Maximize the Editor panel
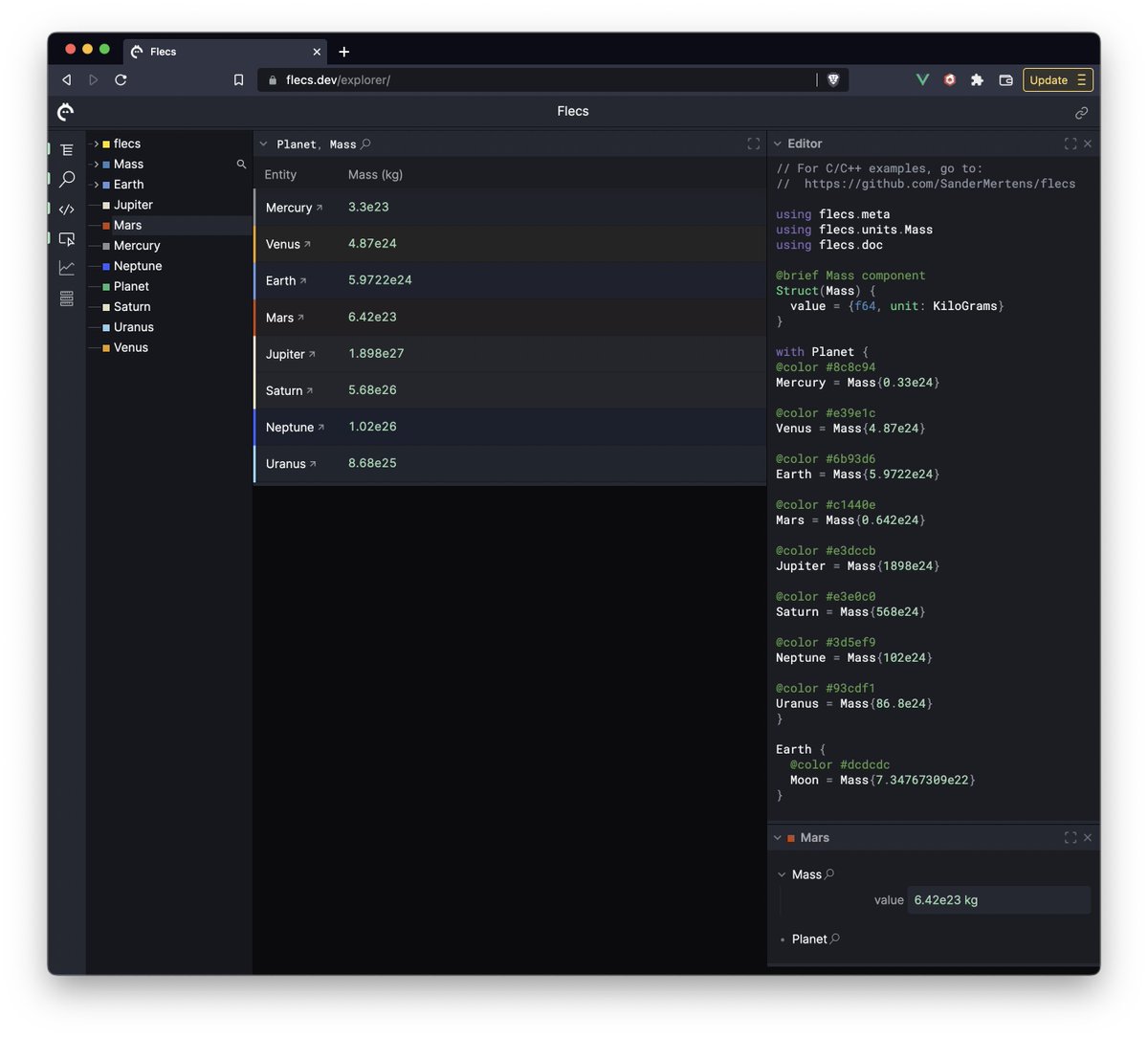This screenshot has width=1148, height=1038. tap(1071, 144)
